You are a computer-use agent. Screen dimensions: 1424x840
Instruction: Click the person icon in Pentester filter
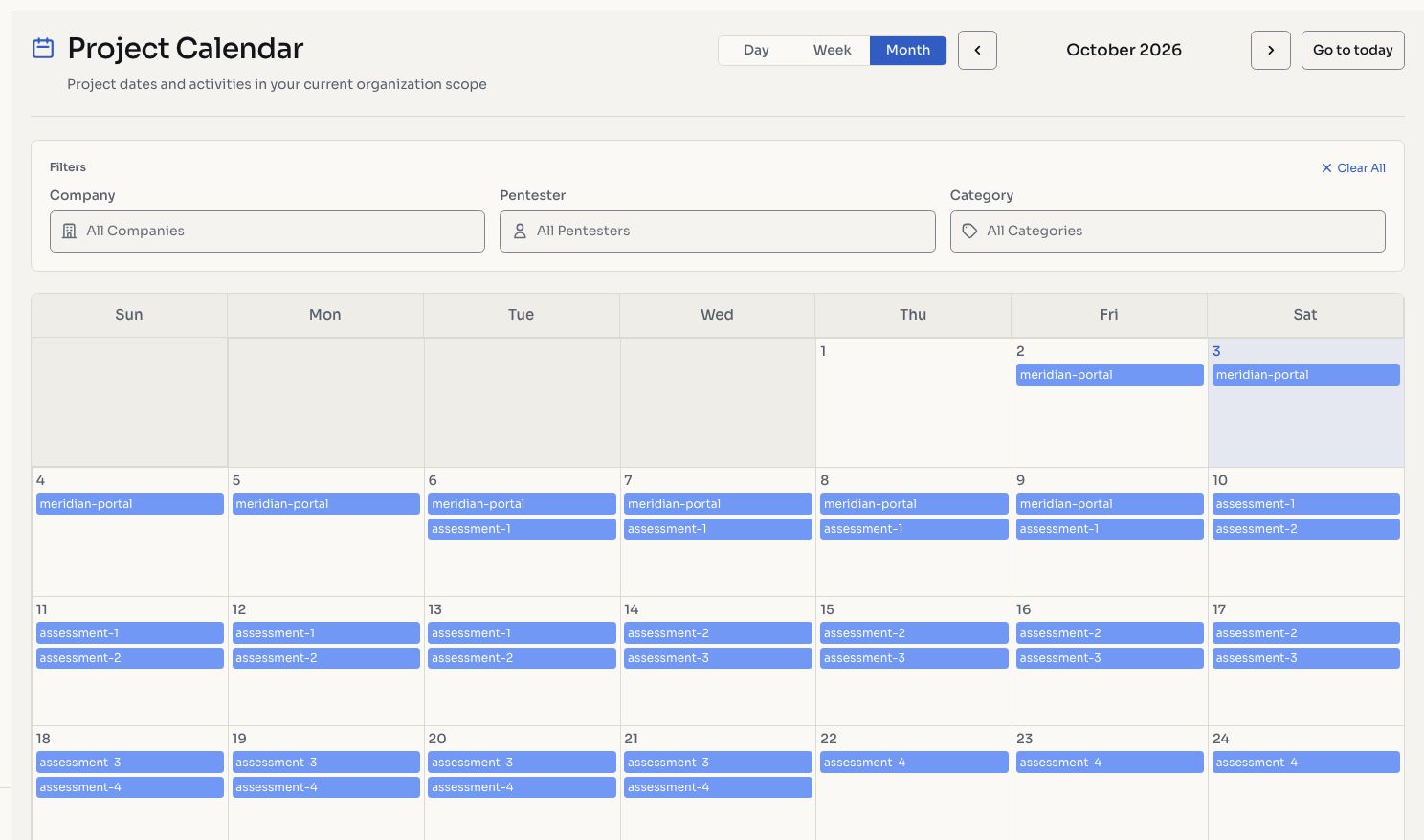click(x=520, y=232)
